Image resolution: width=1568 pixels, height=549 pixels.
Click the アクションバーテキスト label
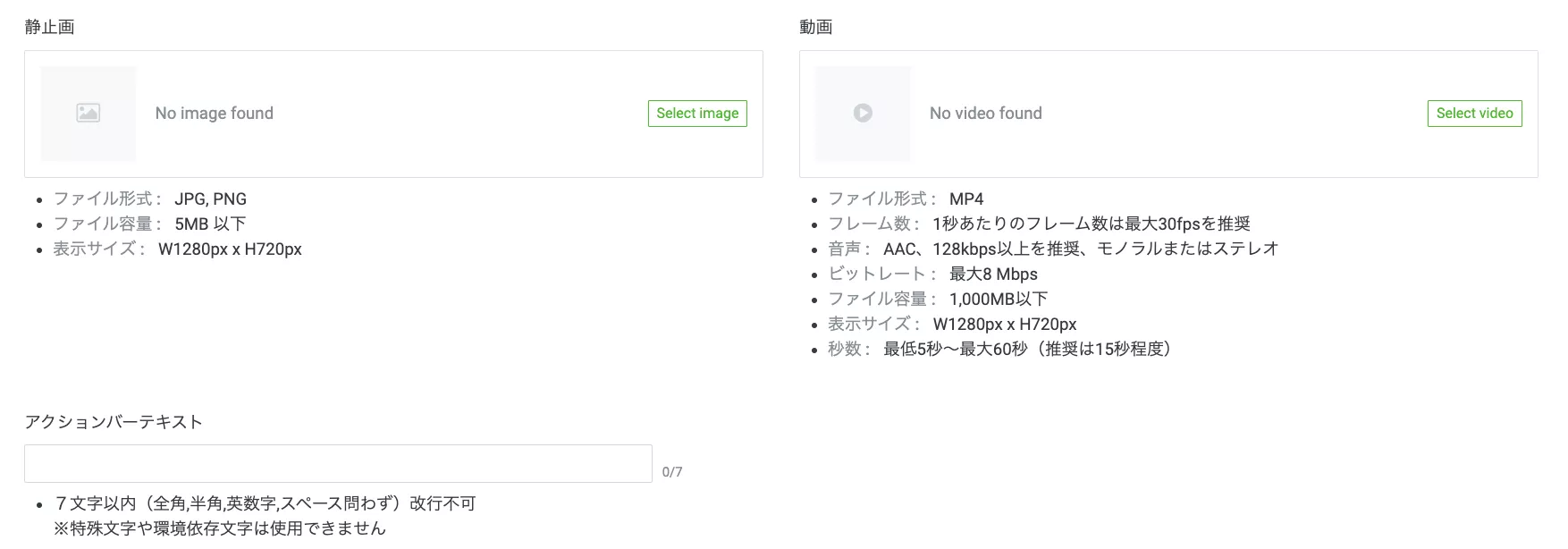click(114, 422)
